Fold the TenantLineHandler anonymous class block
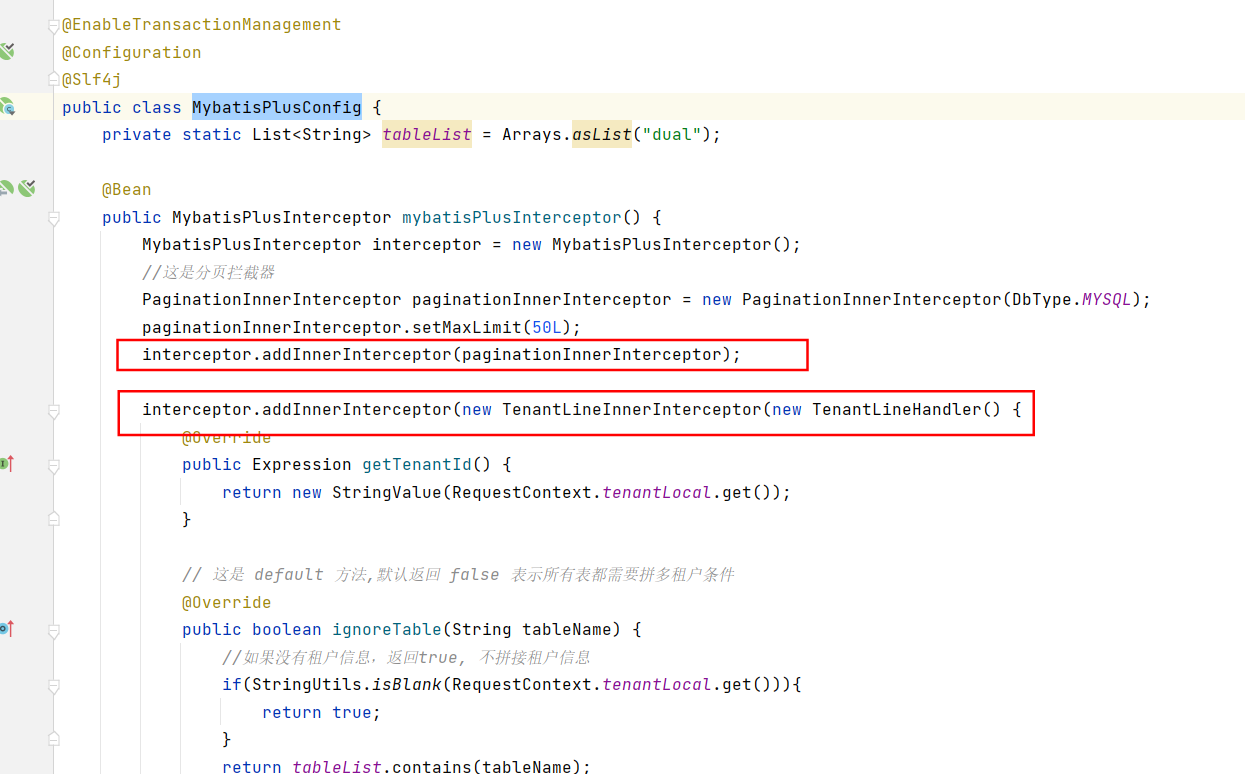Screen dimensions: 1245x774 click(54, 410)
